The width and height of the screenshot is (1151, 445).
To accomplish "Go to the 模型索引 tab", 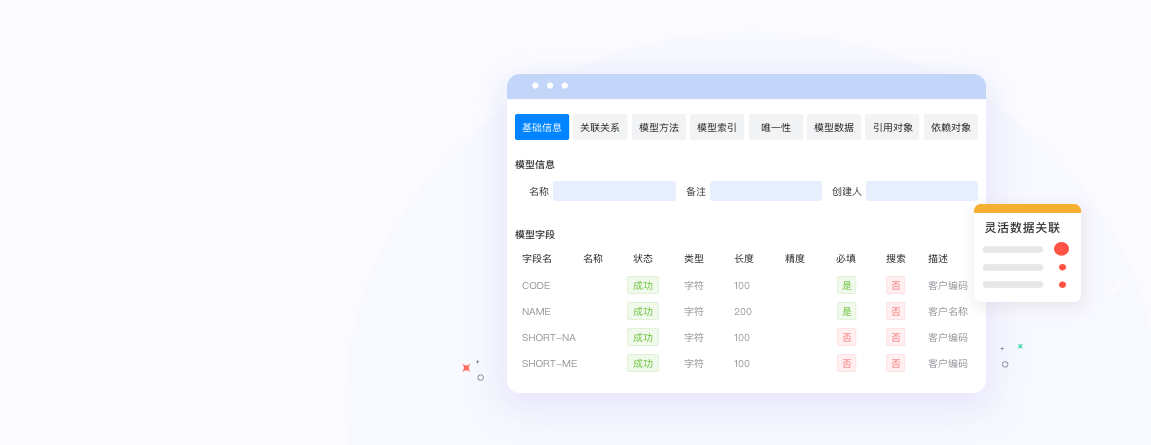I will tap(717, 127).
